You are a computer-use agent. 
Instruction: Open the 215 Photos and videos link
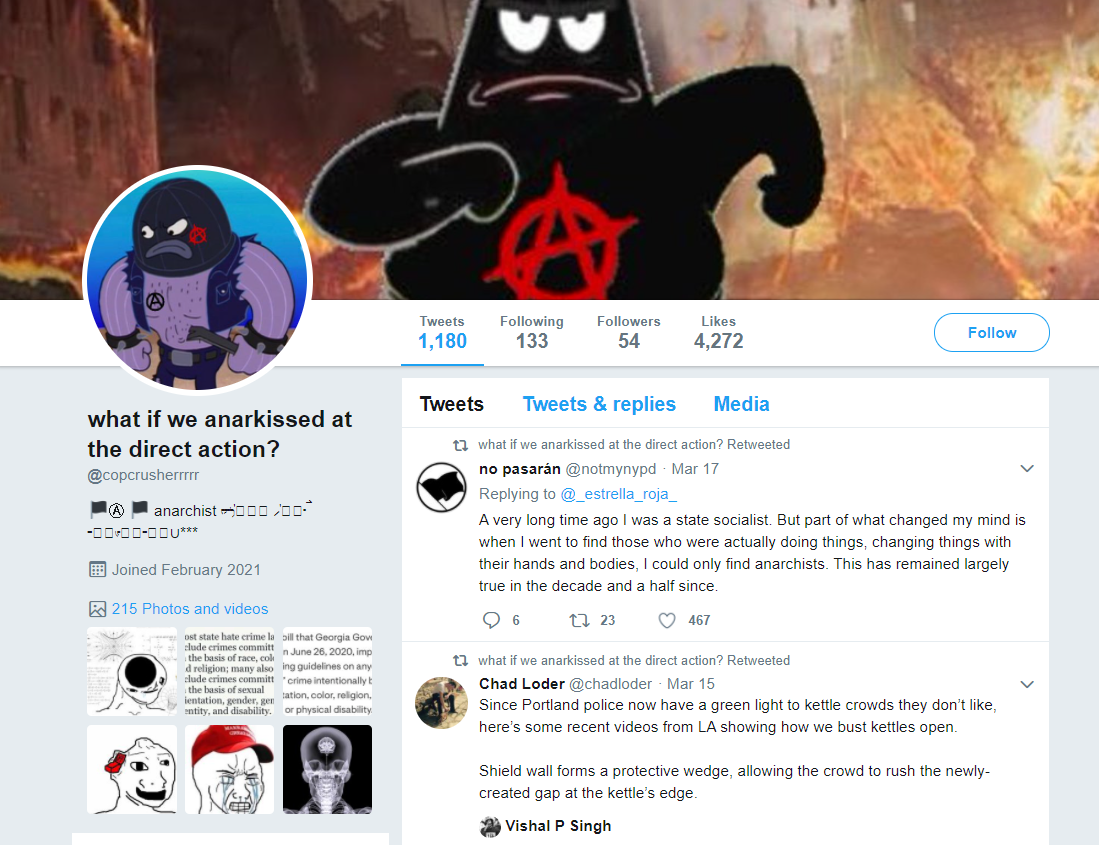click(x=190, y=609)
